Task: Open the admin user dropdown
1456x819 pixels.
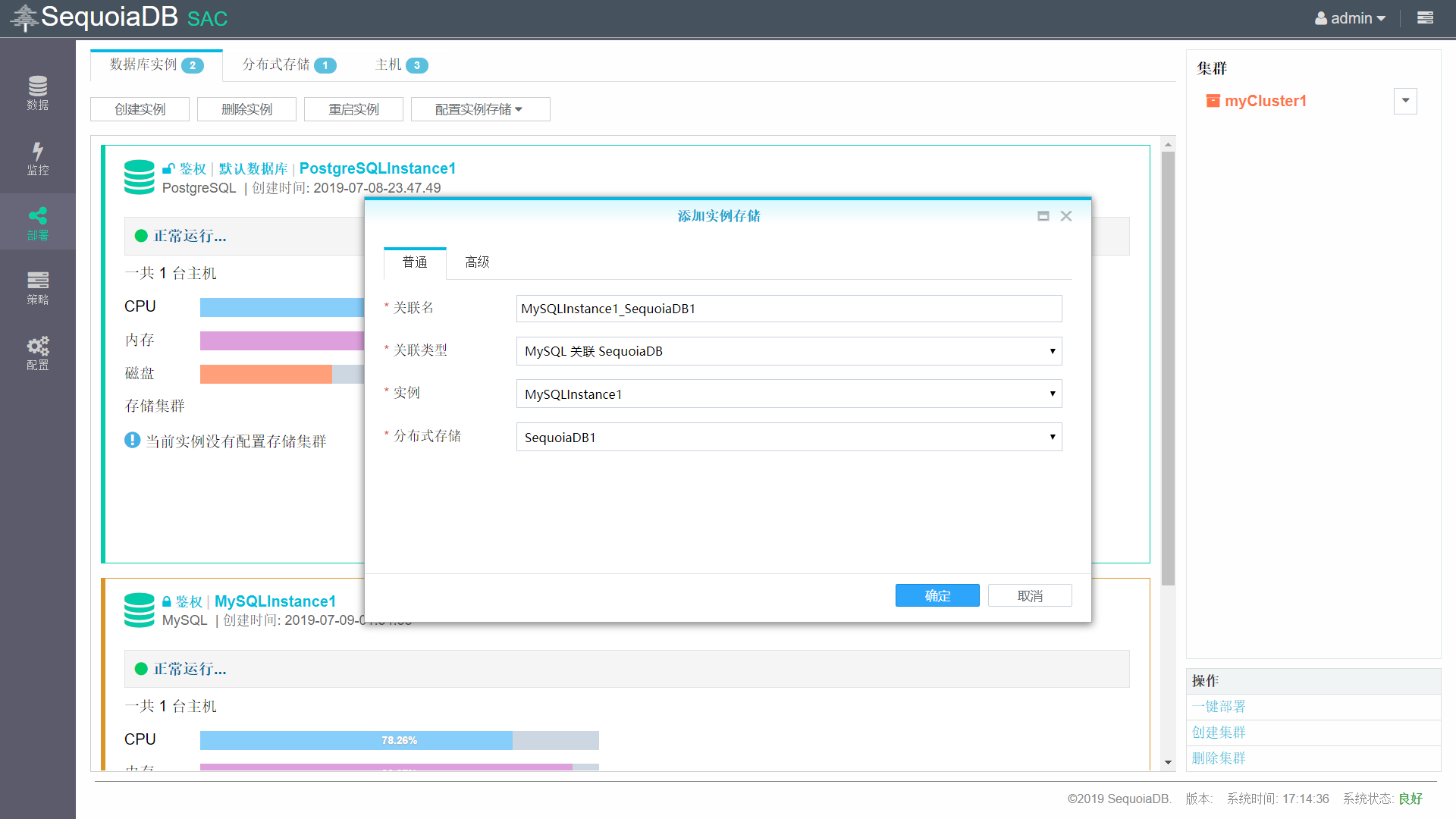Action: click(1351, 18)
